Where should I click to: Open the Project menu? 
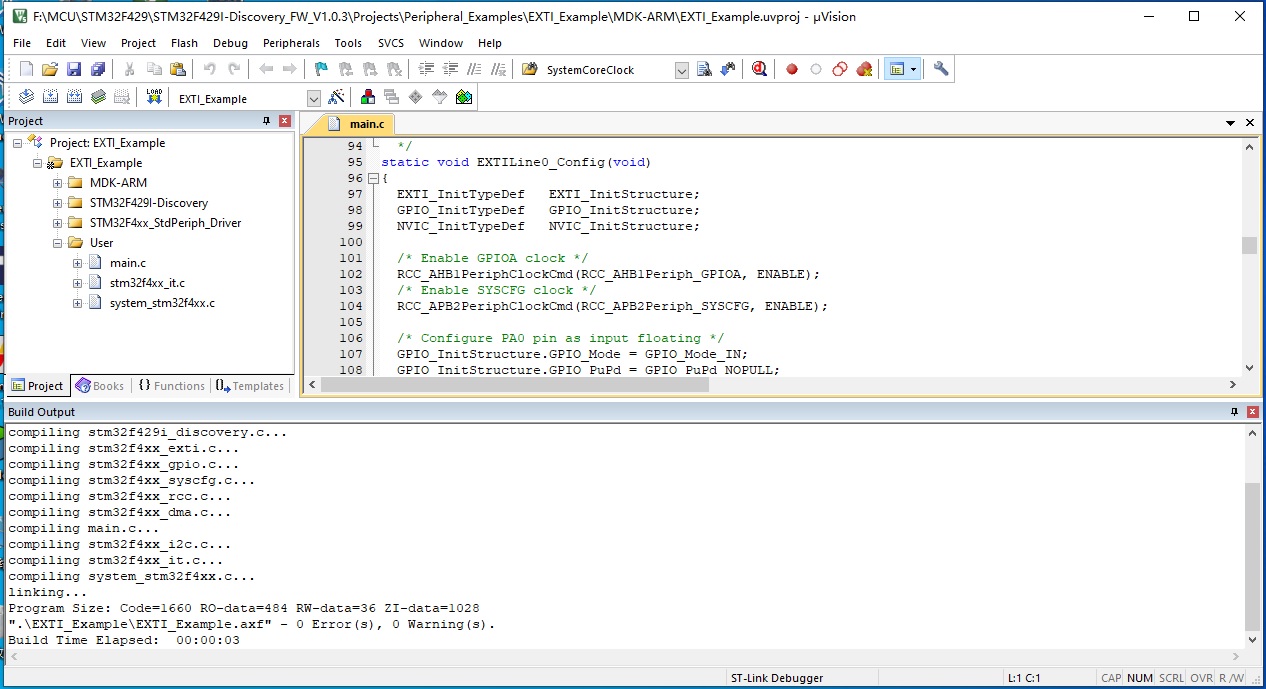click(138, 43)
